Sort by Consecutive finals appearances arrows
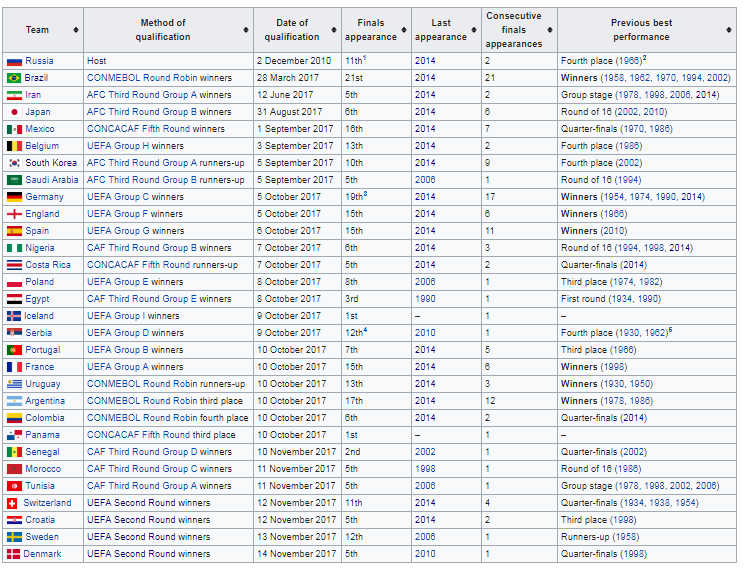The width and height of the screenshot is (746, 568). click(550, 30)
